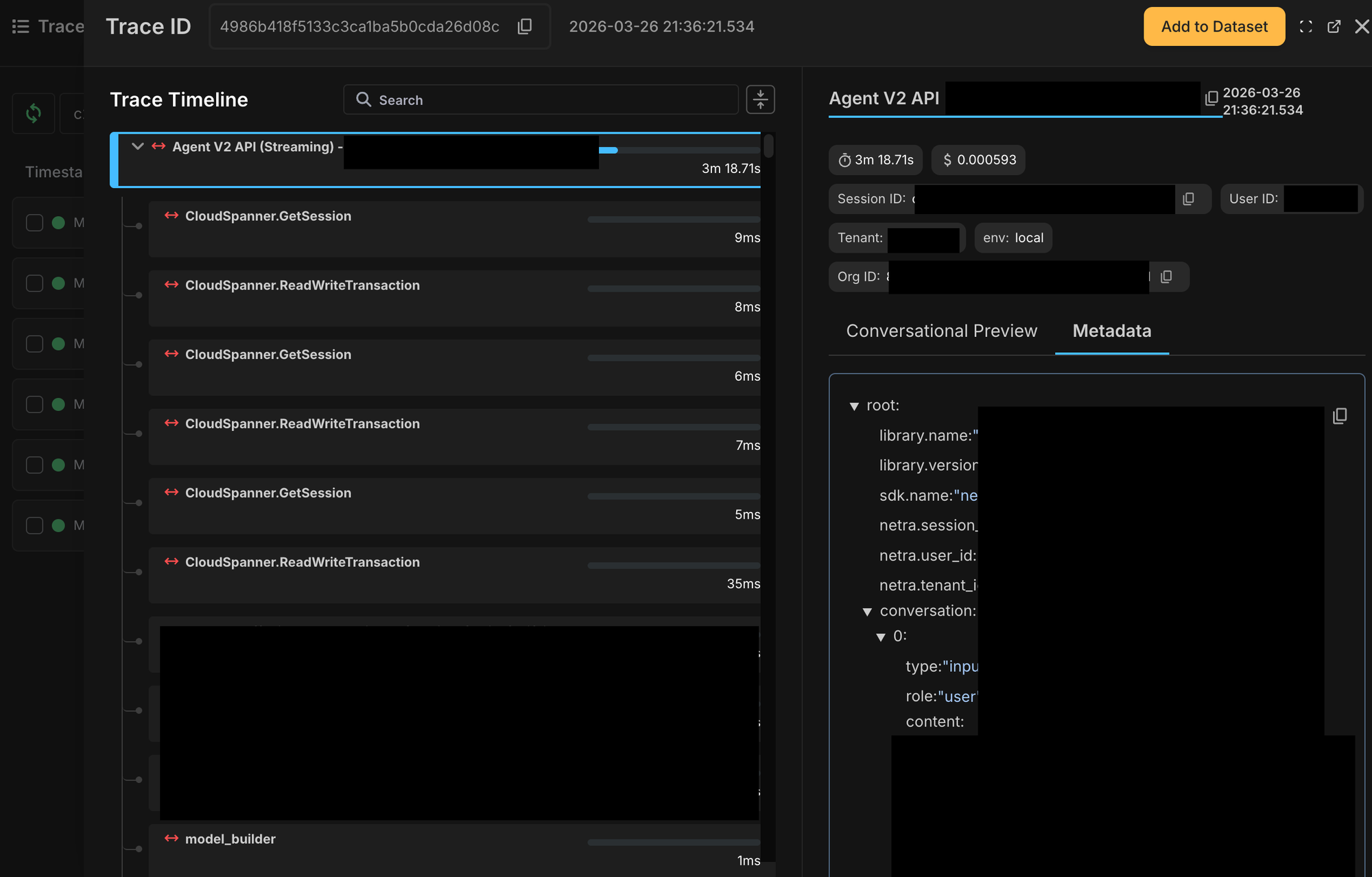Collapse the conversation metadata node
Image resolution: width=1372 pixels, height=877 pixels.
(867, 611)
